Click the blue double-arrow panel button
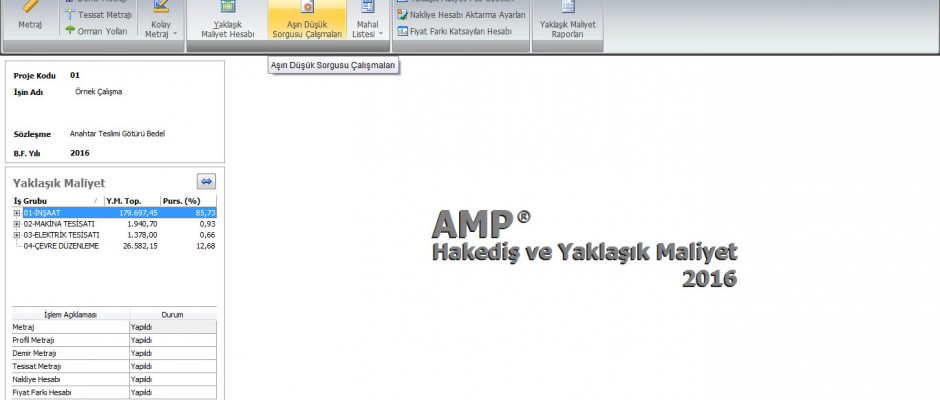The width and height of the screenshot is (940, 400). click(206, 181)
